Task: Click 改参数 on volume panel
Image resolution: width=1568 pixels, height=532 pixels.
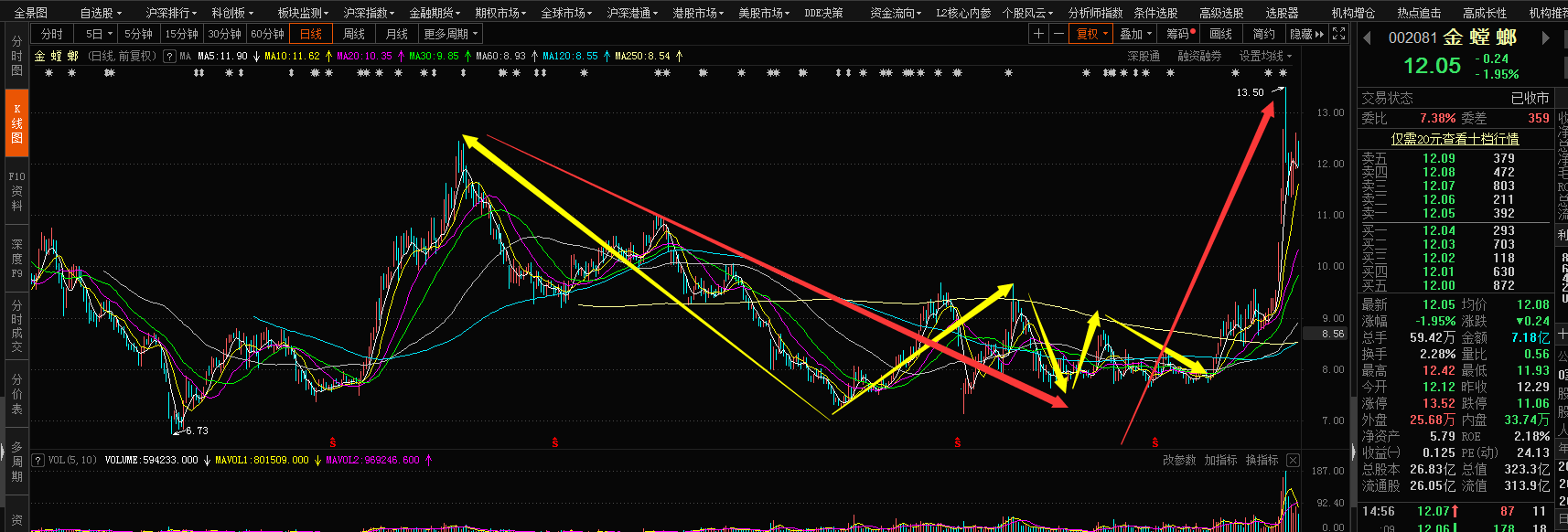Action: point(1179,460)
